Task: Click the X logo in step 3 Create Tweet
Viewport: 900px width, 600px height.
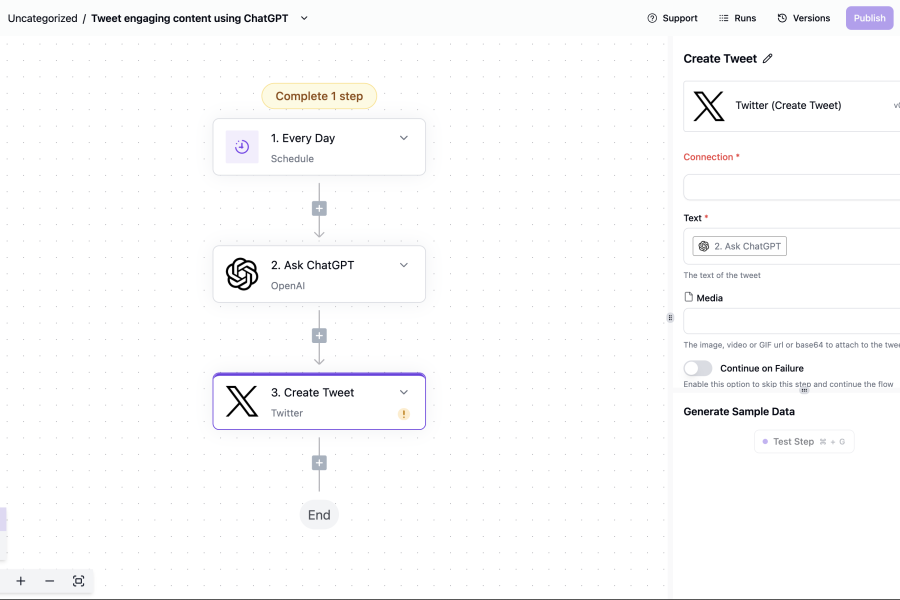Action: pyautogui.click(x=242, y=401)
